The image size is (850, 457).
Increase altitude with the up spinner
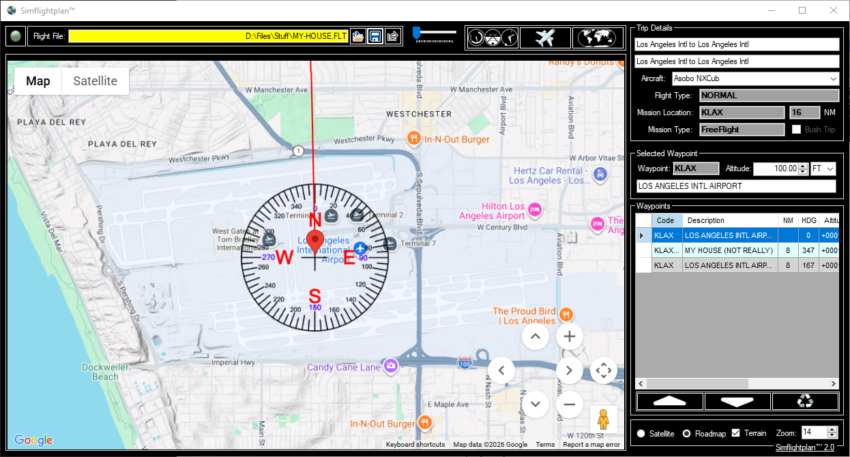click(803, 166)
